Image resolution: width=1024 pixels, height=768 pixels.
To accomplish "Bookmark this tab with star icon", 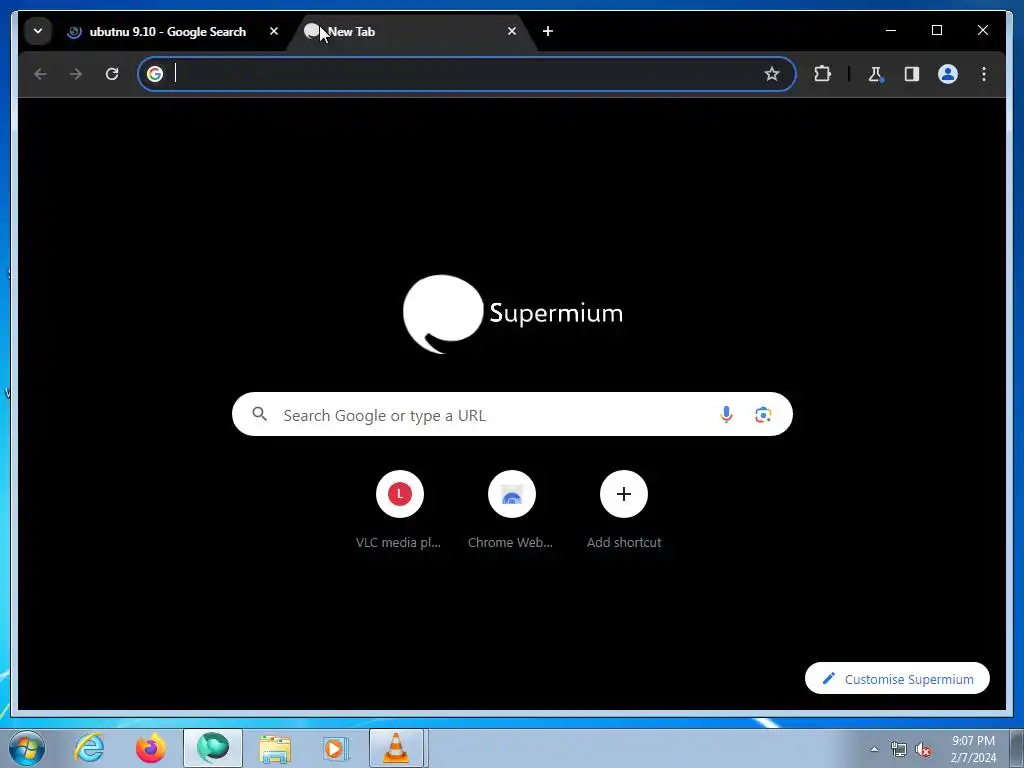I will (x=771, y=74).
